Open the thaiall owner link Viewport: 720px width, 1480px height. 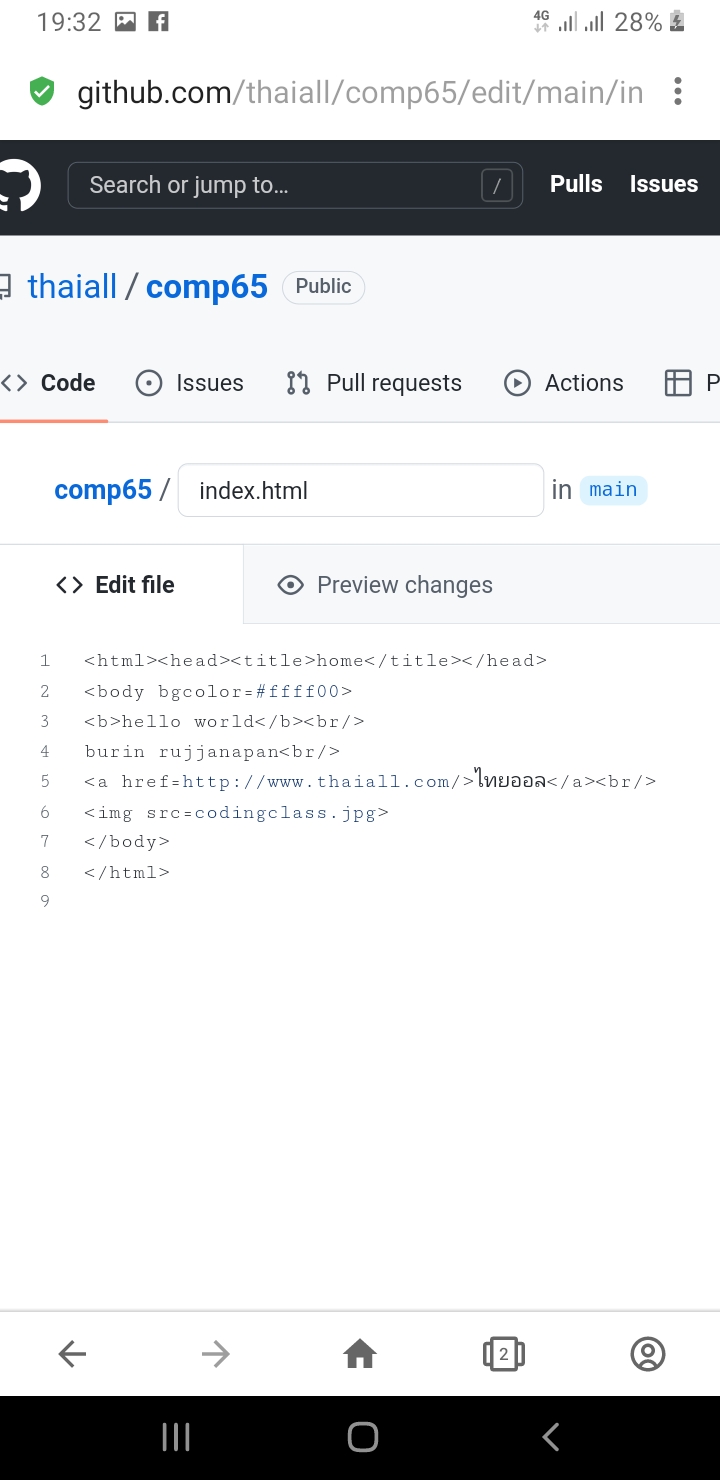[x=72, y=287]
